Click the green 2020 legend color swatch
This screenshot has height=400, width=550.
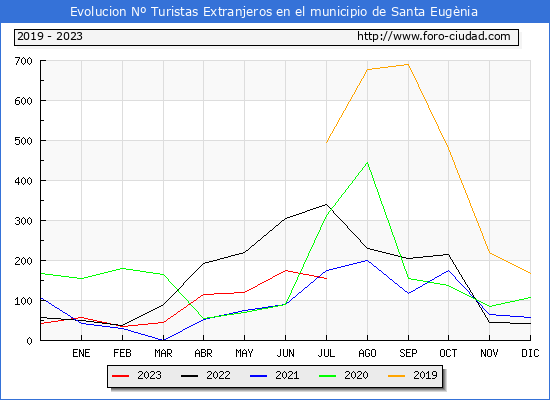tap(327, 376)
